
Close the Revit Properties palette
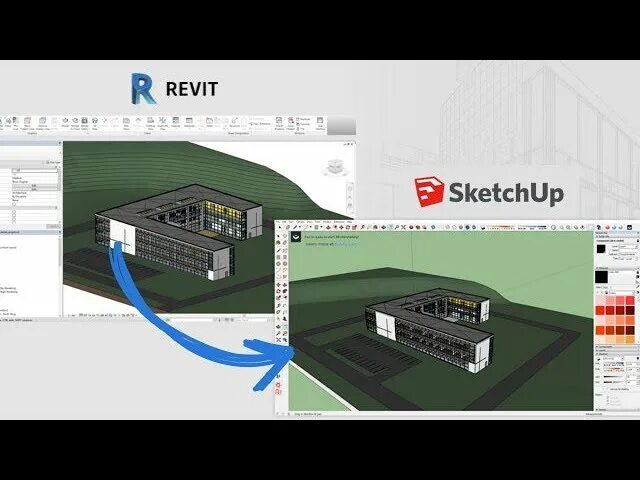pos(60,142)
